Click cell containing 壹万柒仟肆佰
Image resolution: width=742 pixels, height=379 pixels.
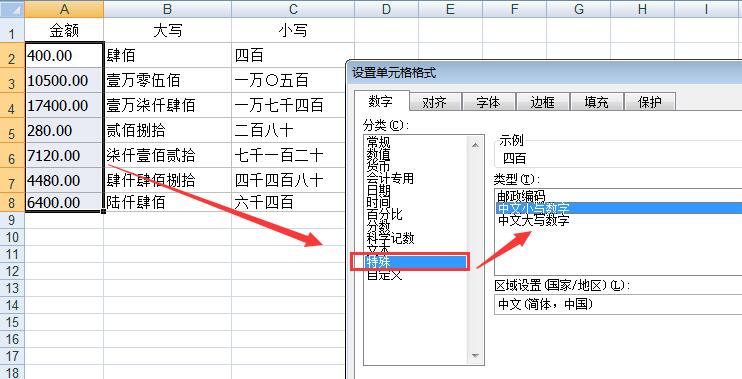(x=168, y=106)
